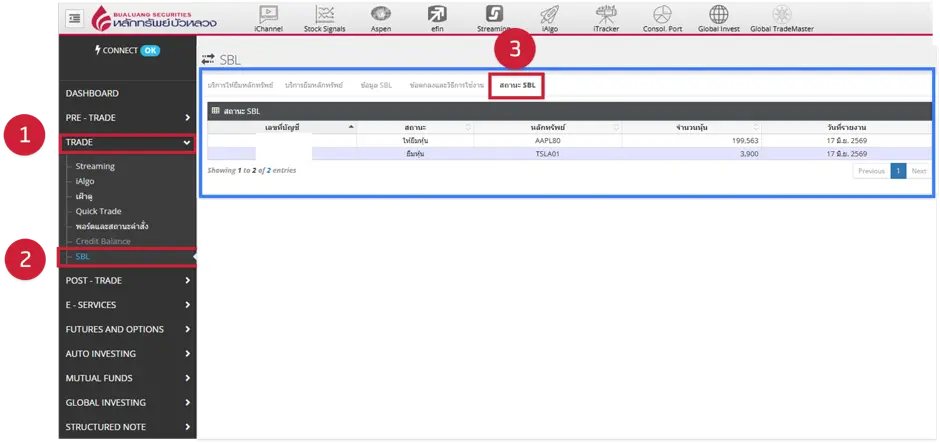Expand the FUTURES AND OPTIONS menu
This screenshot has width=940, height=444.
128,329
